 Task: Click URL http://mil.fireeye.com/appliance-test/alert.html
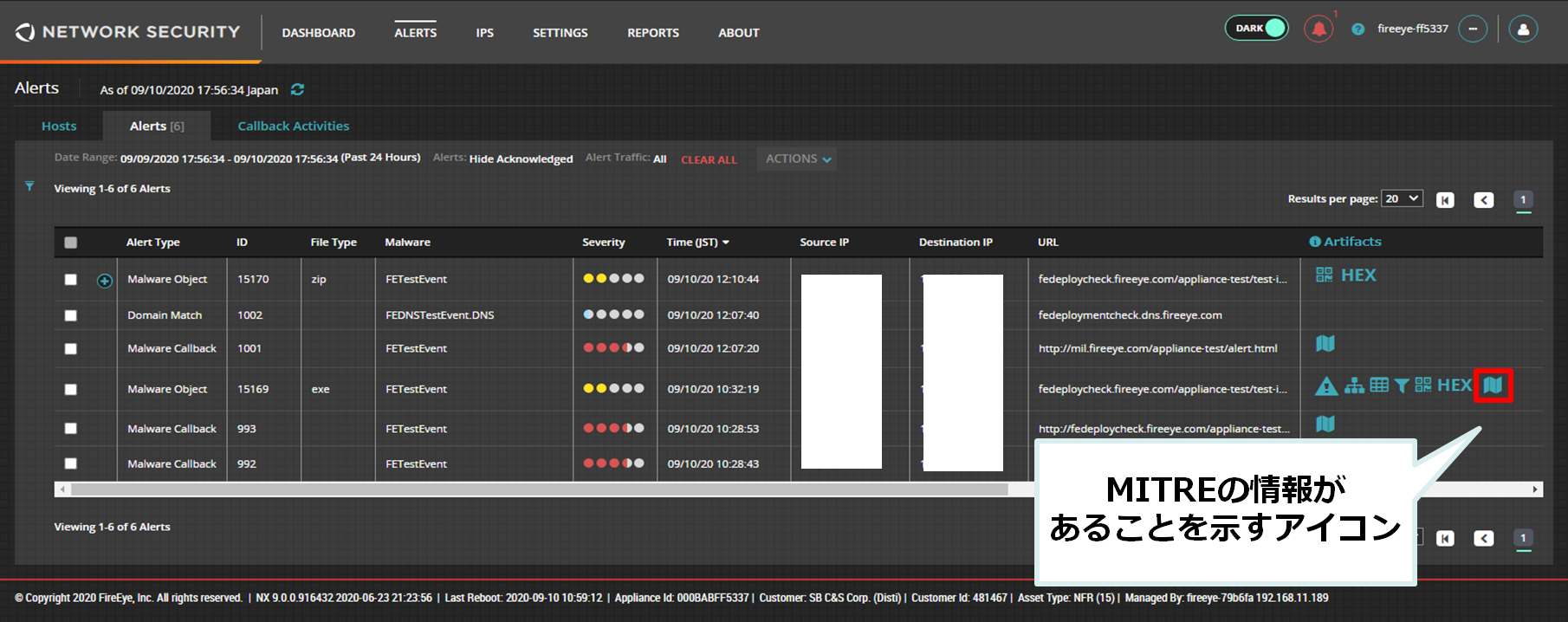pos(1158,348)
